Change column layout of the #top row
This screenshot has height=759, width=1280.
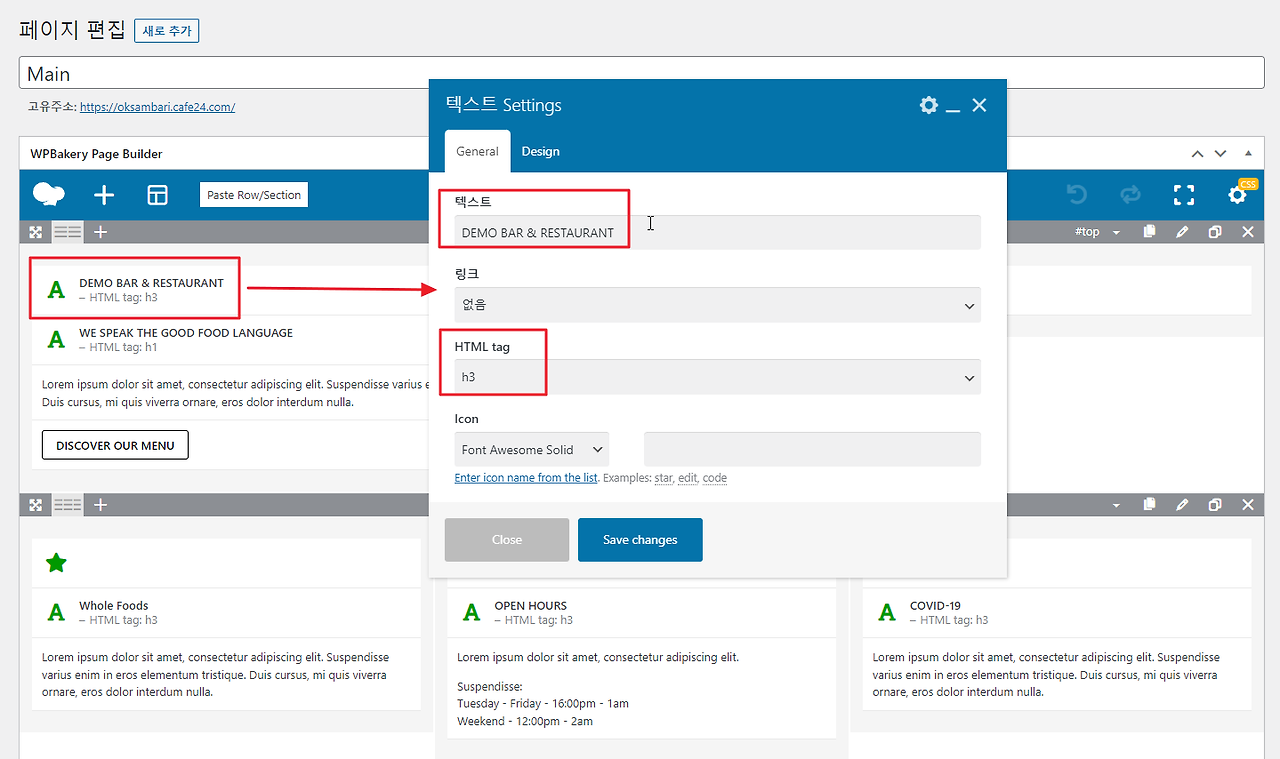(68, 232)
